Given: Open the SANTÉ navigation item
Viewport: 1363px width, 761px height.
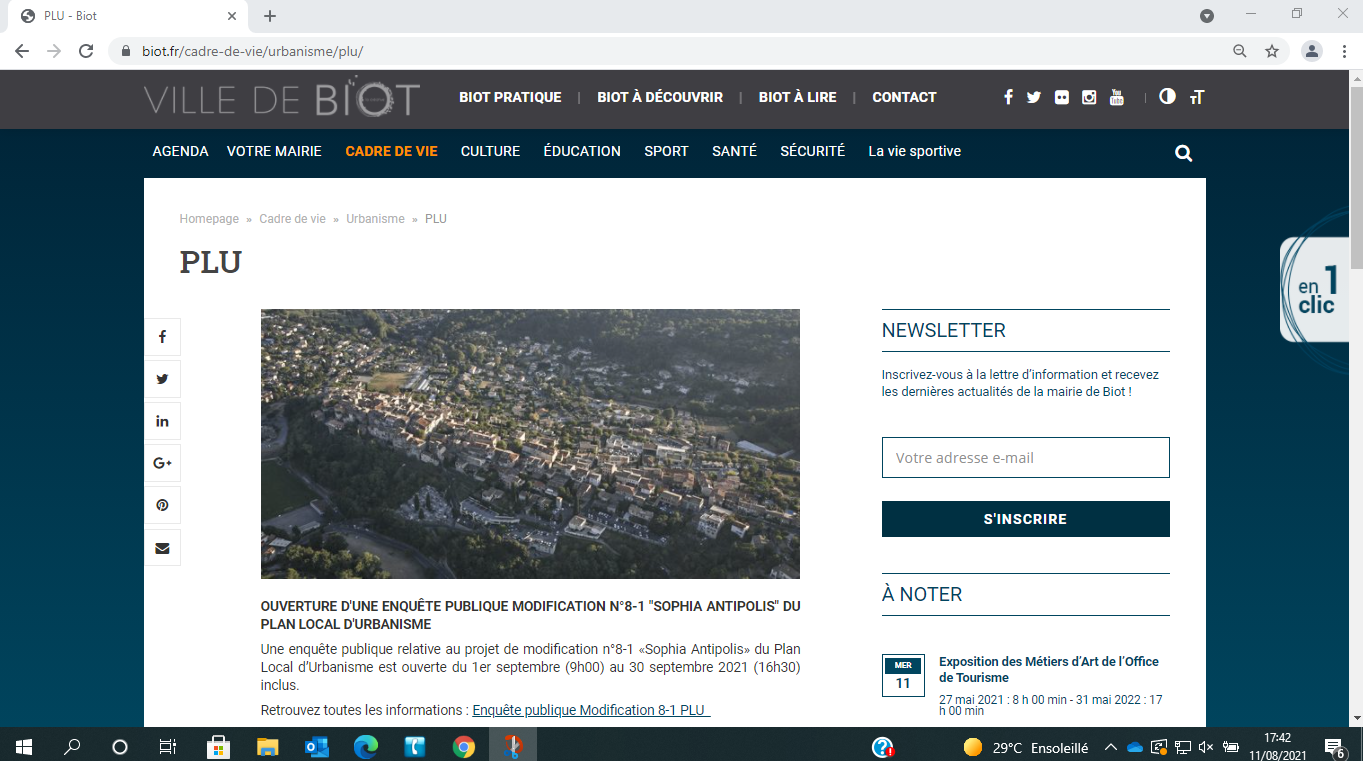Looking at the screenshot, I should 734,151.
